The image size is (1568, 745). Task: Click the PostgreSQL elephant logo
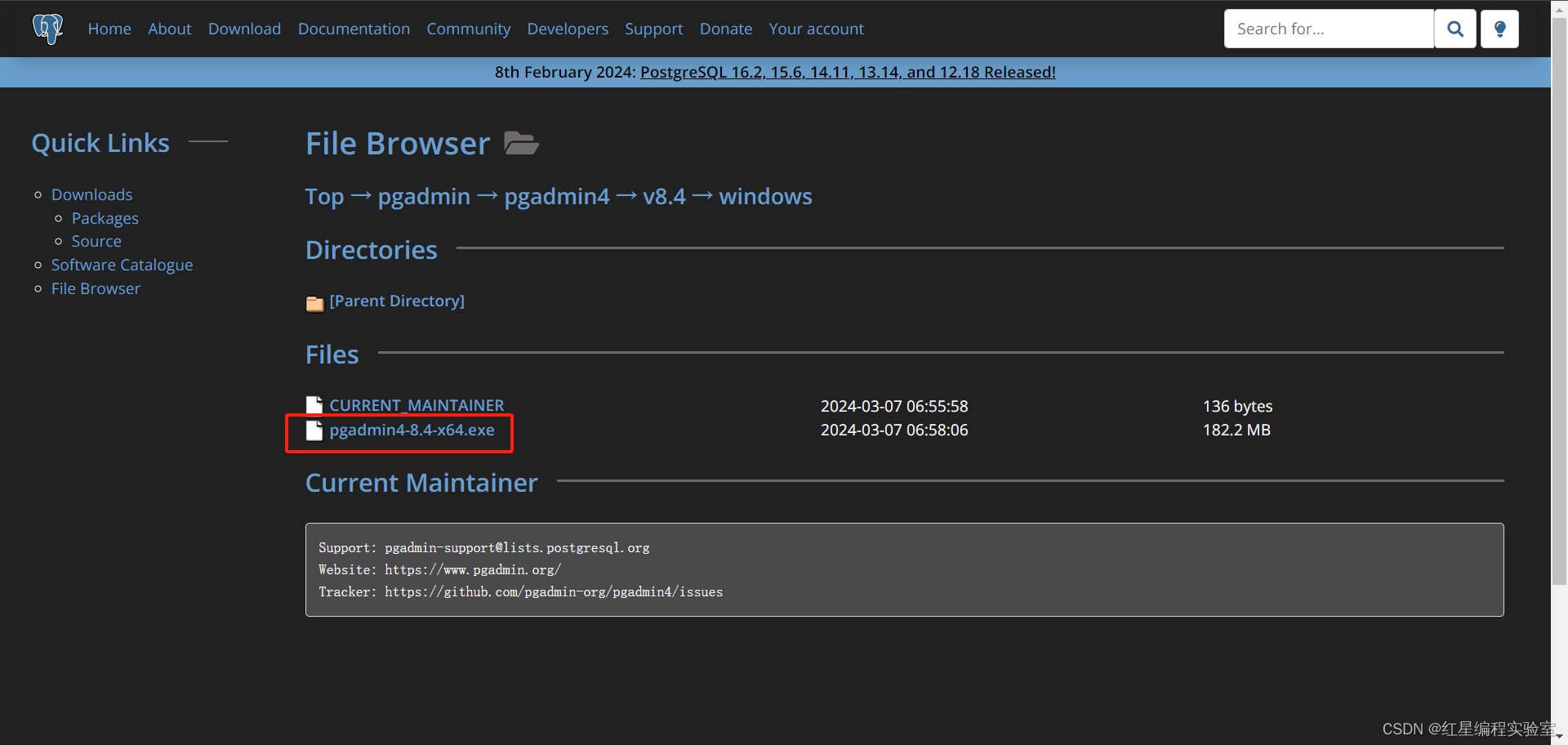click(47, 29)
